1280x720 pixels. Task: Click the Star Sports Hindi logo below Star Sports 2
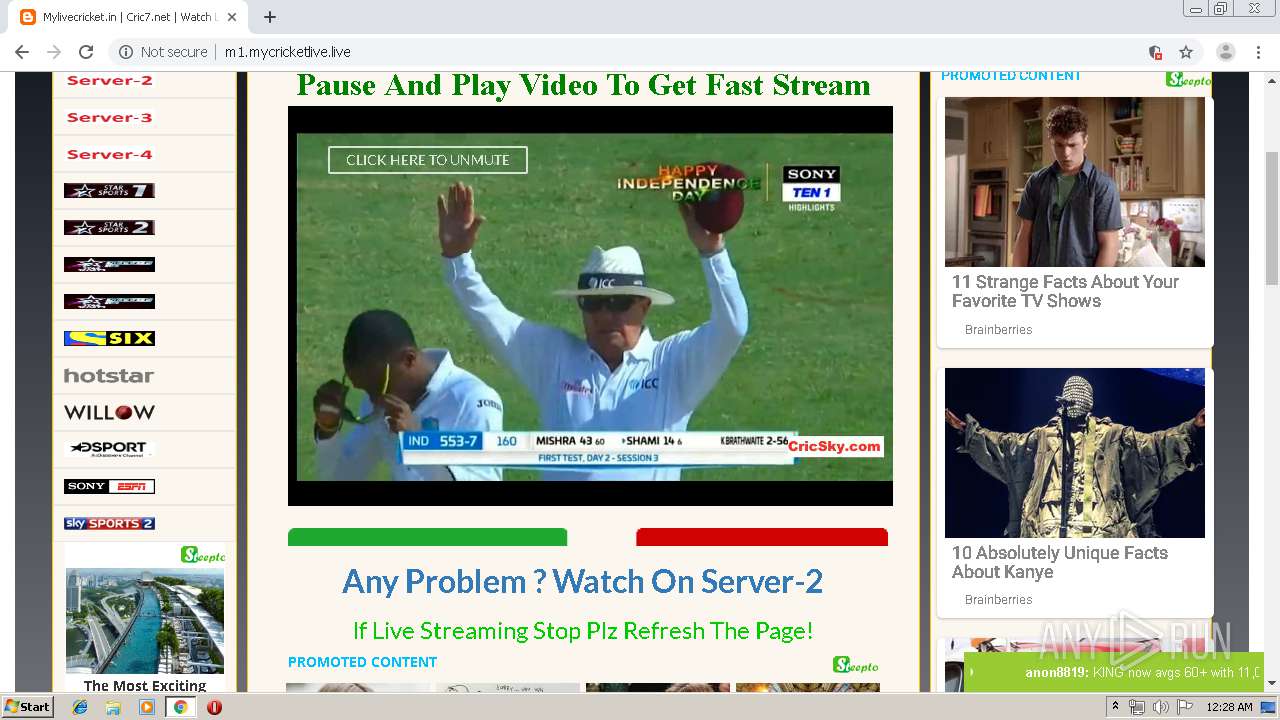pyautogui.click(x=109, y=264)
